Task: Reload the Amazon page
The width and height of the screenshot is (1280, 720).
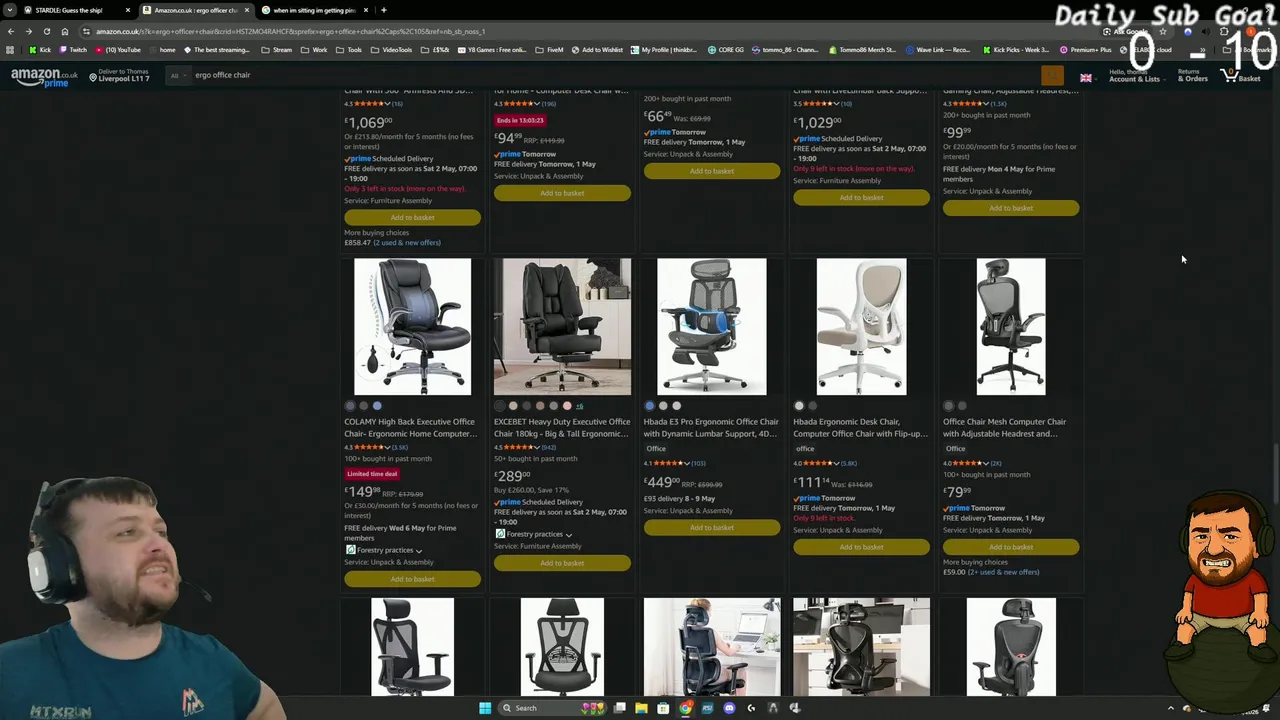Action: (47, 31)
